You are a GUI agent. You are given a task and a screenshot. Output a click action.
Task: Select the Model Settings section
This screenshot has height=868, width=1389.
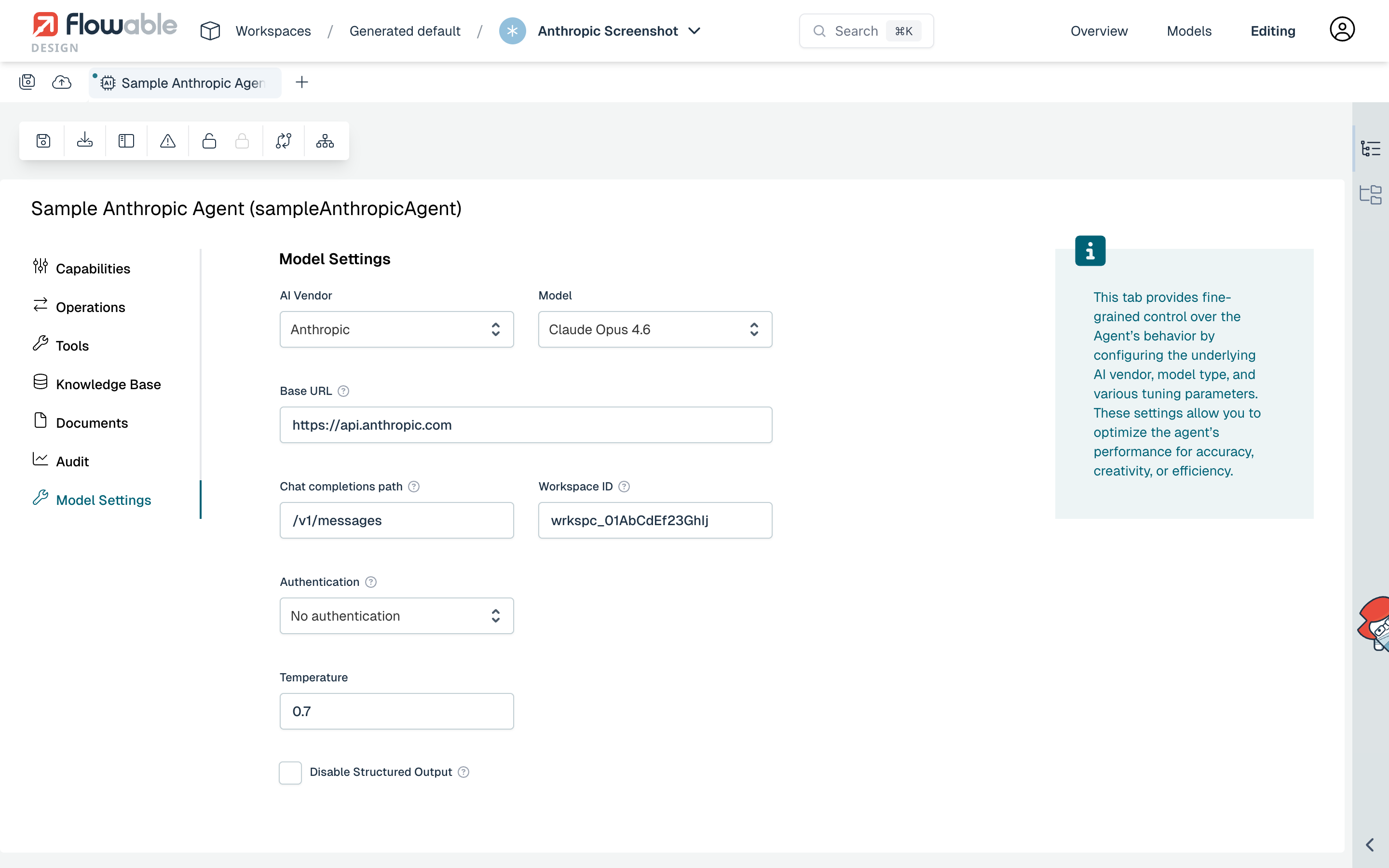click(x=93, y=500)
